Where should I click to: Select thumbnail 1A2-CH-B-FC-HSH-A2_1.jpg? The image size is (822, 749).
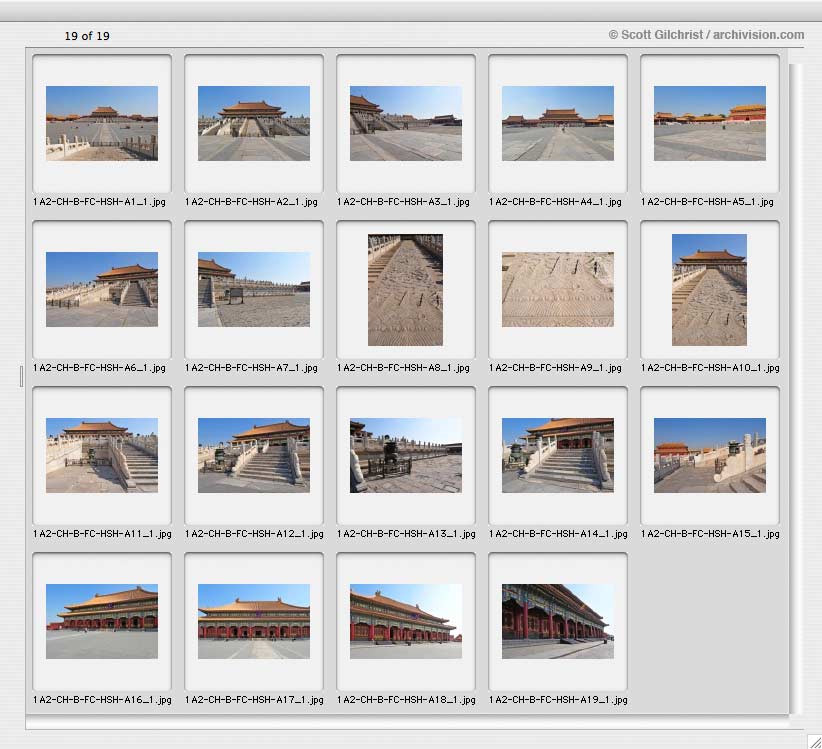point(254,123)
